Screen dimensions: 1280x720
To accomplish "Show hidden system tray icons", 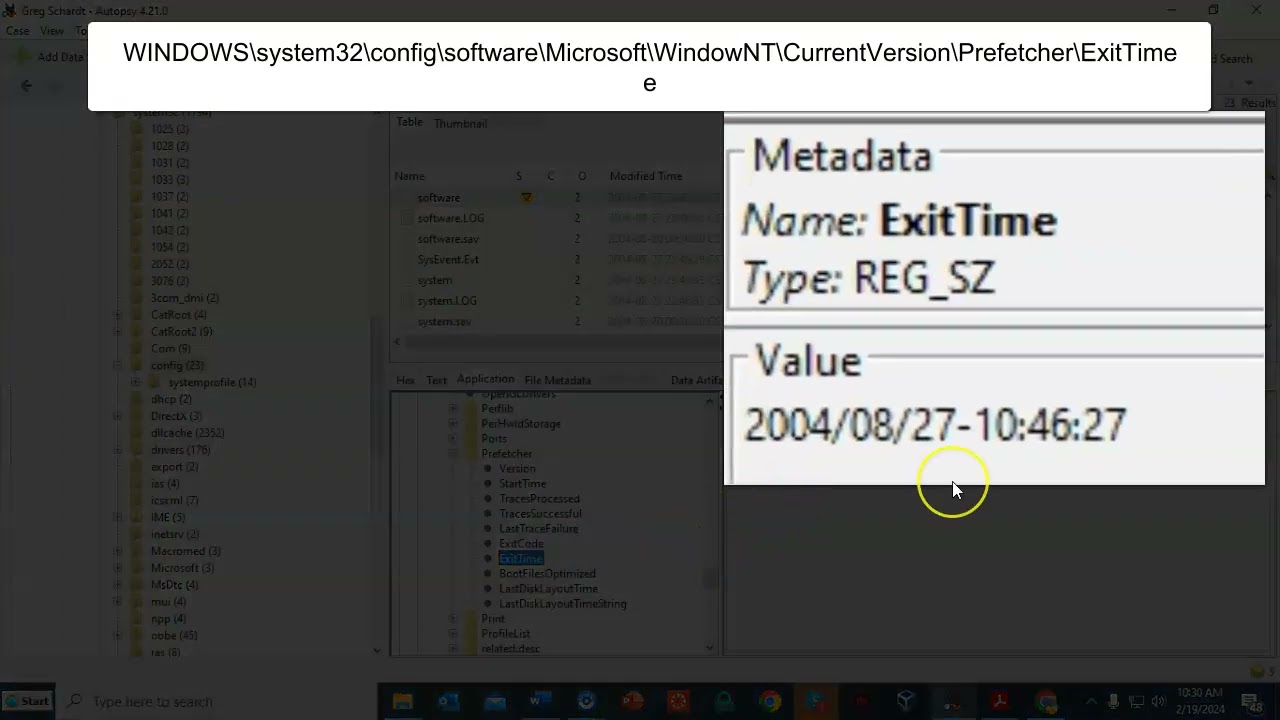I will (x=1090, y=702).
